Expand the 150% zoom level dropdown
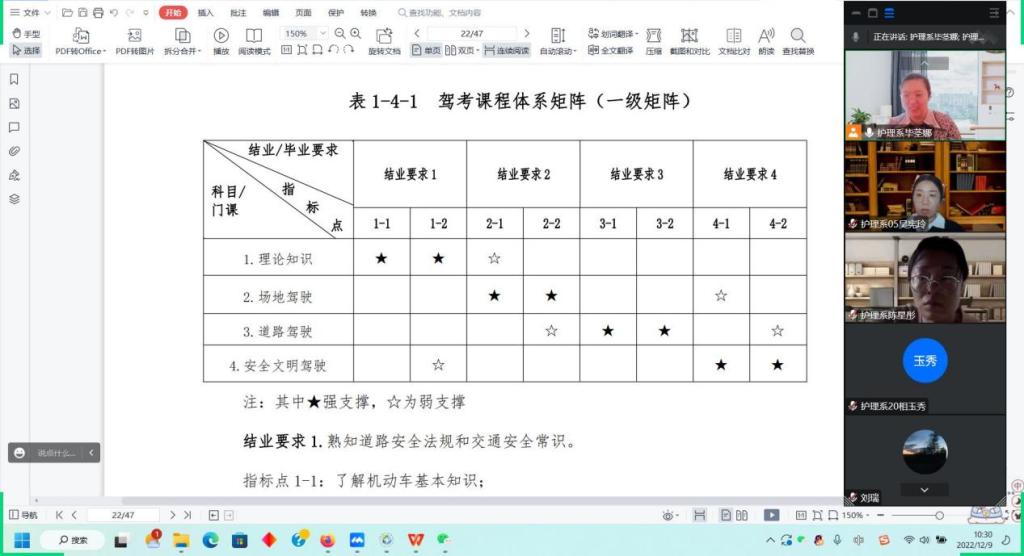This screenshot has width=1024, height=556. click(322, 33)
